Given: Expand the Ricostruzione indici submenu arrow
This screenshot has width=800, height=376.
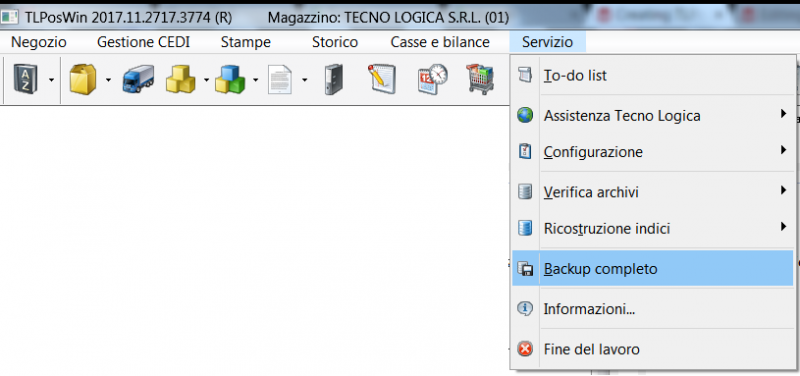Looking at the screenshot, I should [x=783, y=227].
